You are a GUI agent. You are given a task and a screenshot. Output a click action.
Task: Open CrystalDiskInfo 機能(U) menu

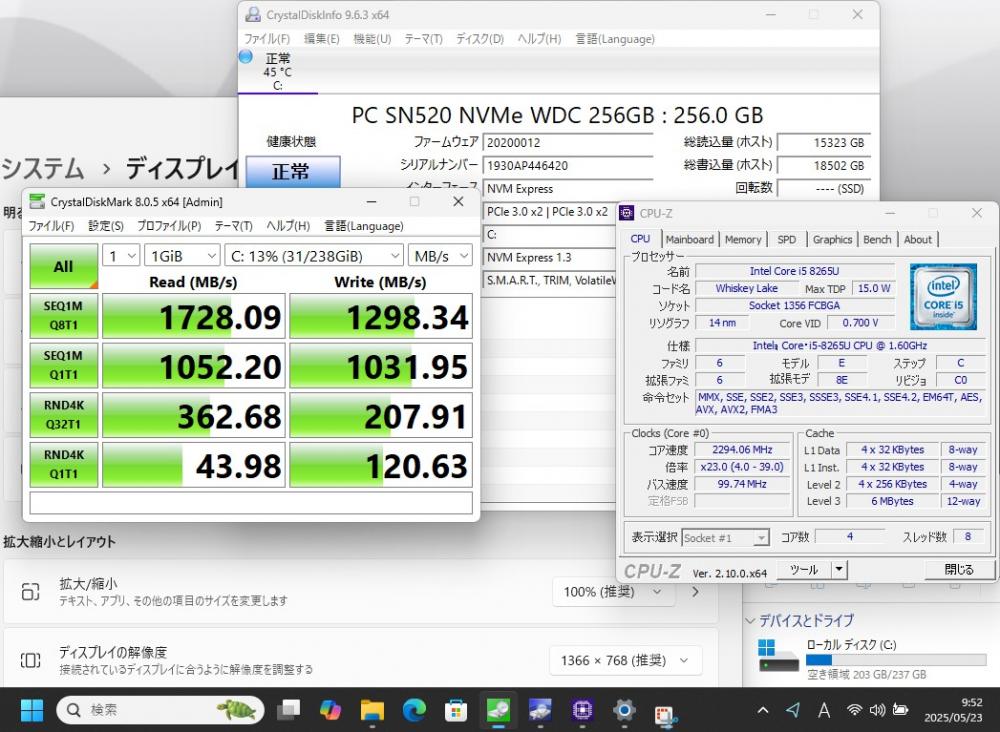[x=372, y=39]
